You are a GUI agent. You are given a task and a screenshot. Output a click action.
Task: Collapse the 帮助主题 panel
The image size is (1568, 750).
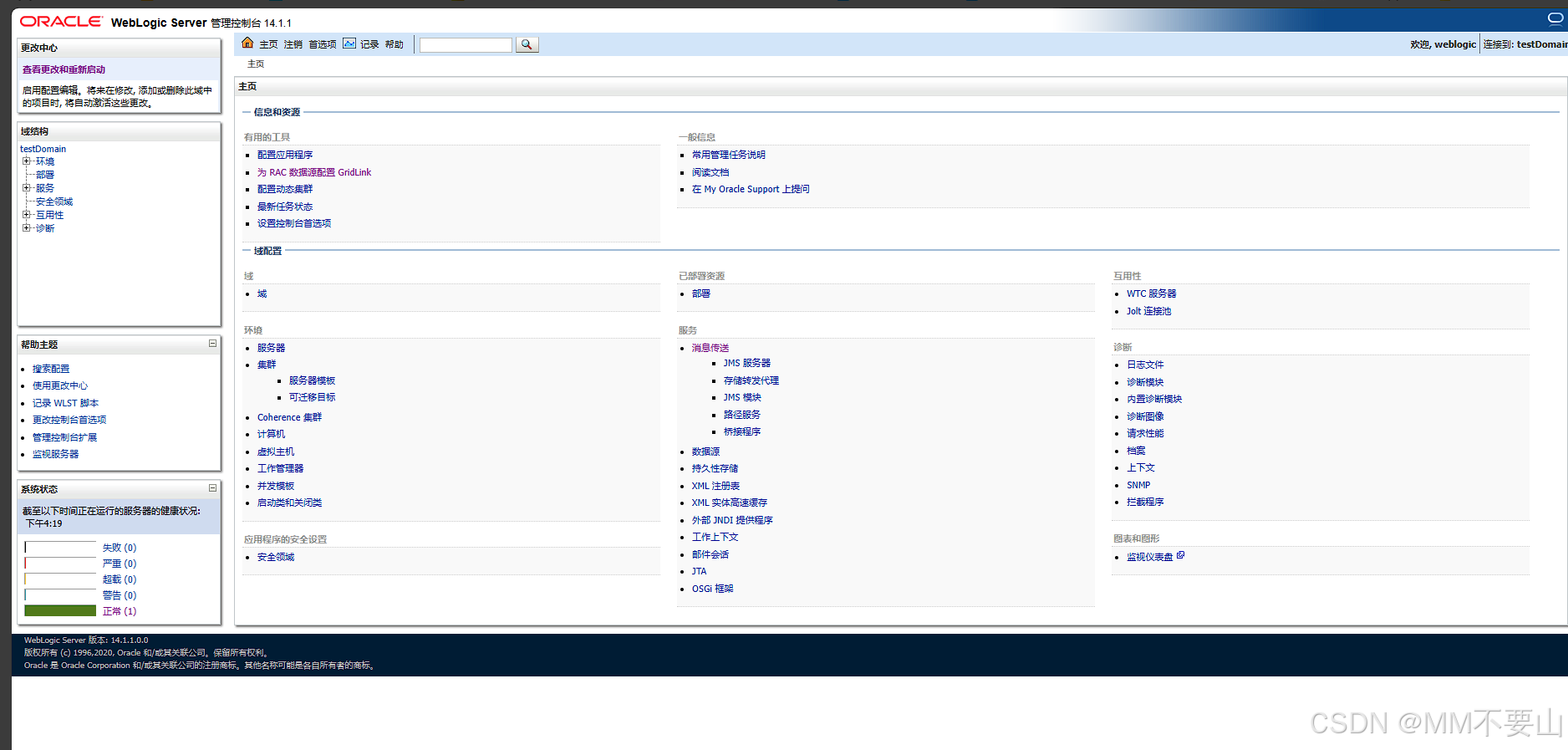click(212, 344)
